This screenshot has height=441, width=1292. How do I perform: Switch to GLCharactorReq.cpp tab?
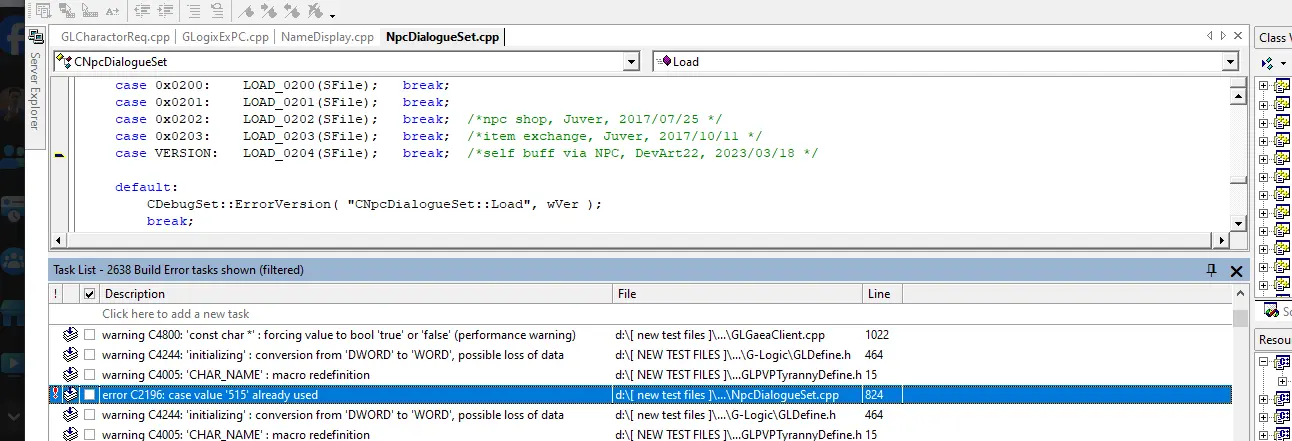tap(116, 38)
